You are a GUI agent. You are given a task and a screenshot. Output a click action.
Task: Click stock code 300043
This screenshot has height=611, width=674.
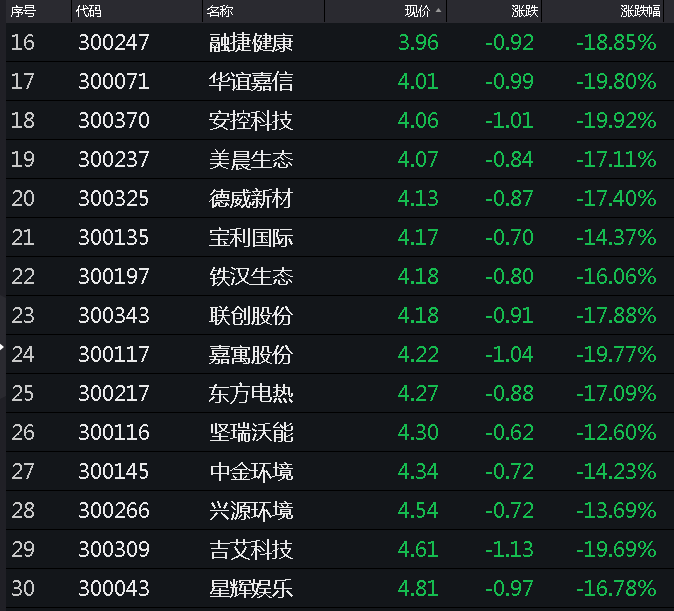point(114,588)
